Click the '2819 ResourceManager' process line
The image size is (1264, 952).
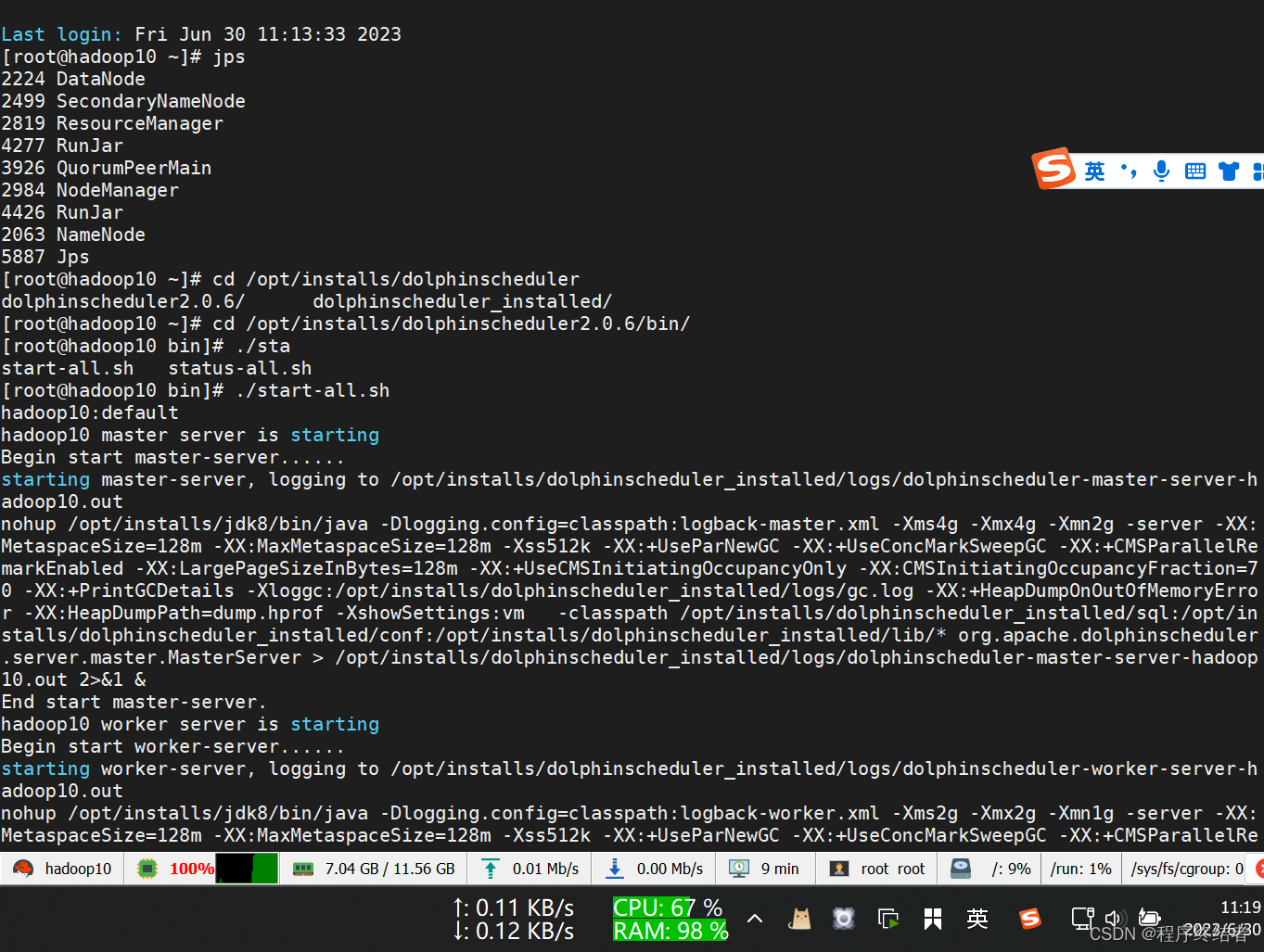[112, 123]
